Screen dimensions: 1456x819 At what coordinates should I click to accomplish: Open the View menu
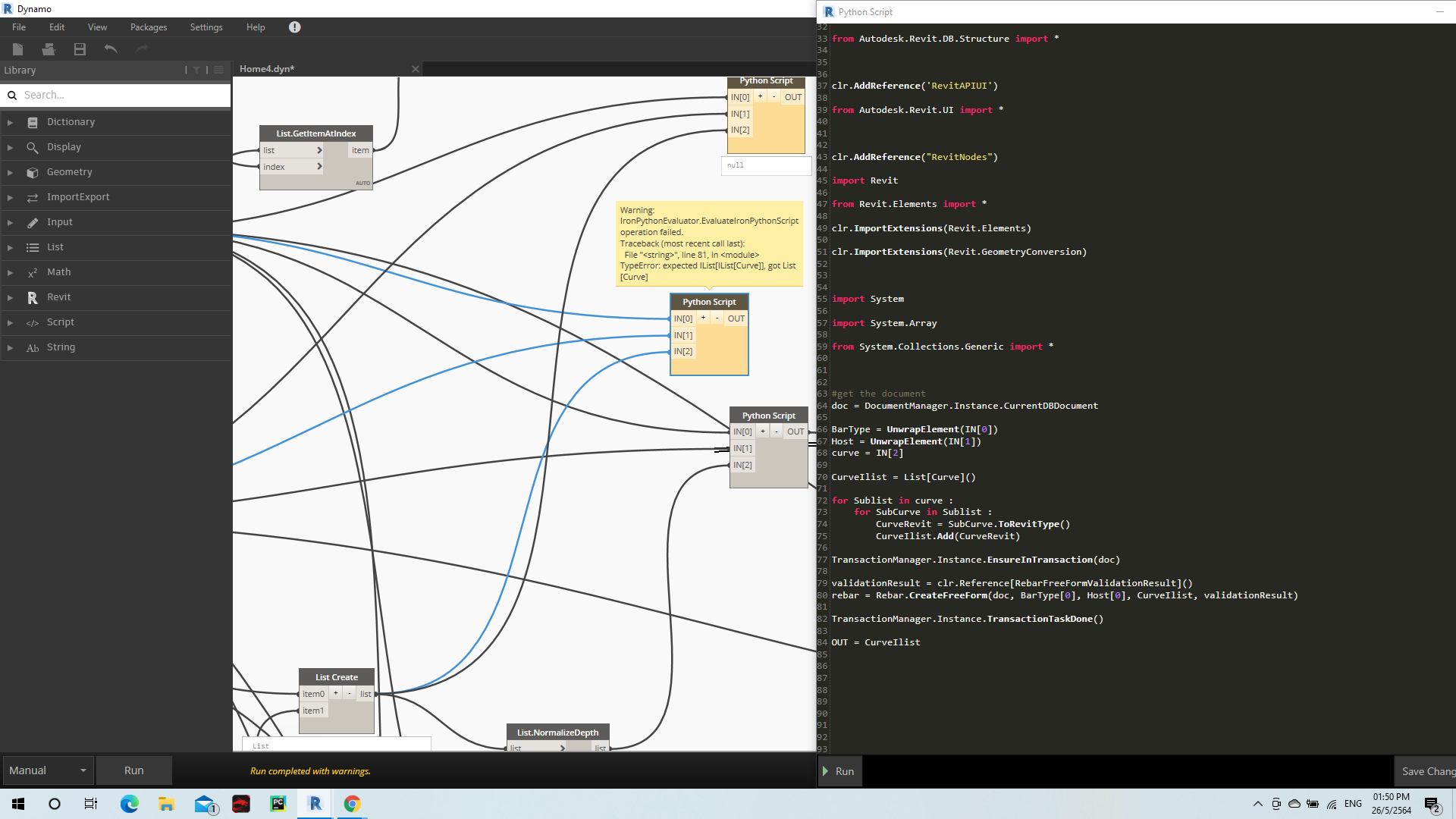point(97,27)
